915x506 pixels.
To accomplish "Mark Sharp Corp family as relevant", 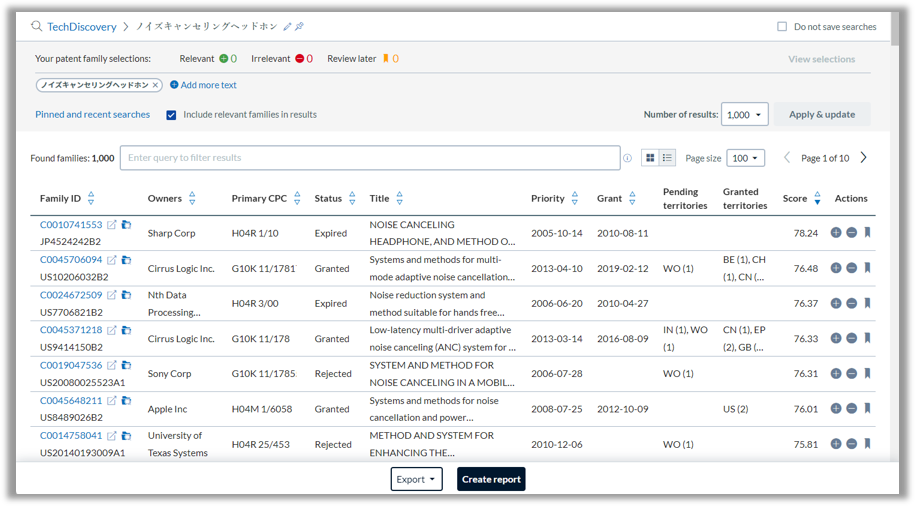I will pos(836,233).
